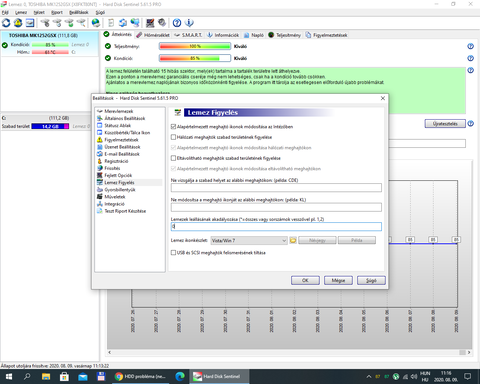Click the Példa button
Viewport: 480px width, 384px height.
coord(357,240)
